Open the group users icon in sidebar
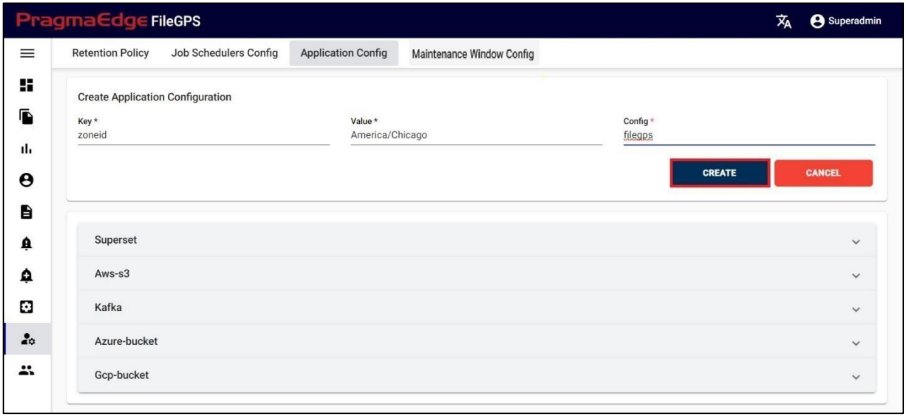906x416 pixels. tap(27, 371)
